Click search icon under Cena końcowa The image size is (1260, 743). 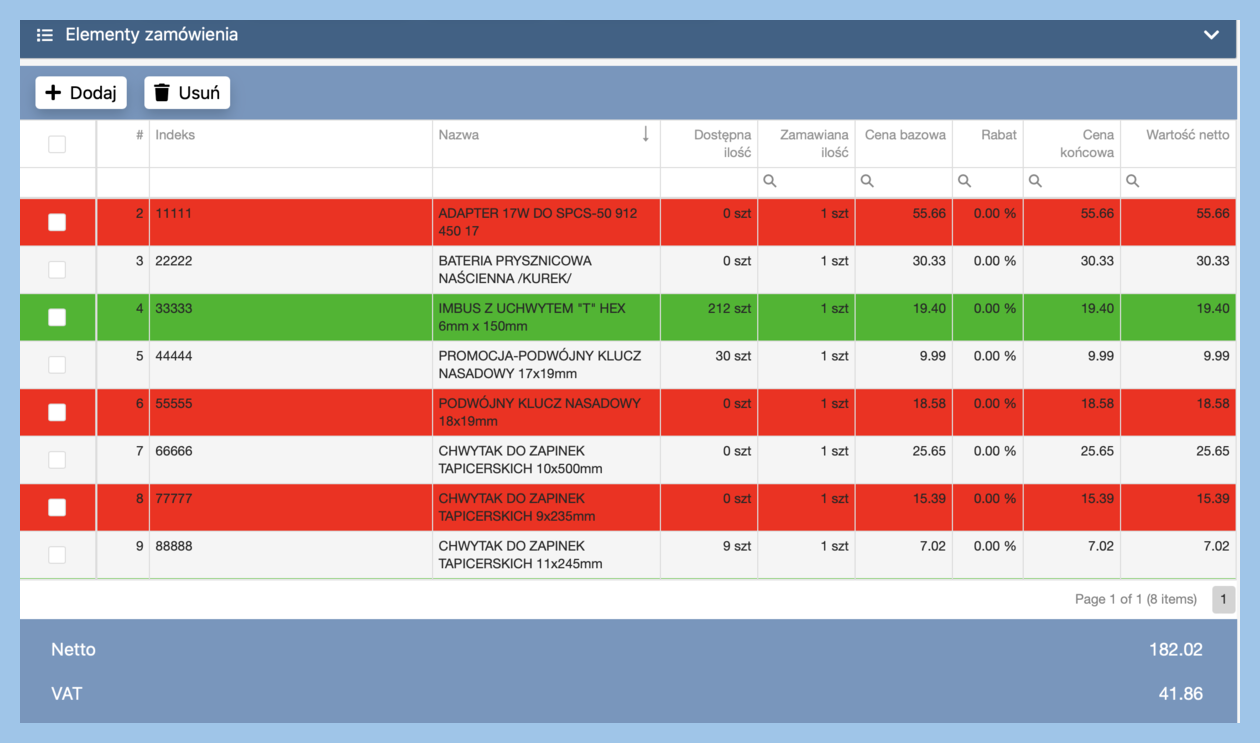click(1035, 182)
